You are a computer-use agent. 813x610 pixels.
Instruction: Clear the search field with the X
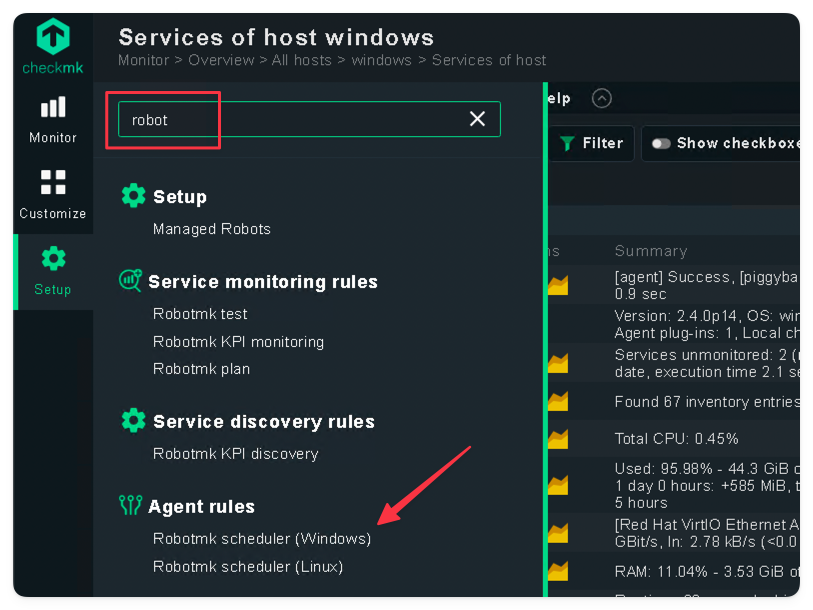477,119
